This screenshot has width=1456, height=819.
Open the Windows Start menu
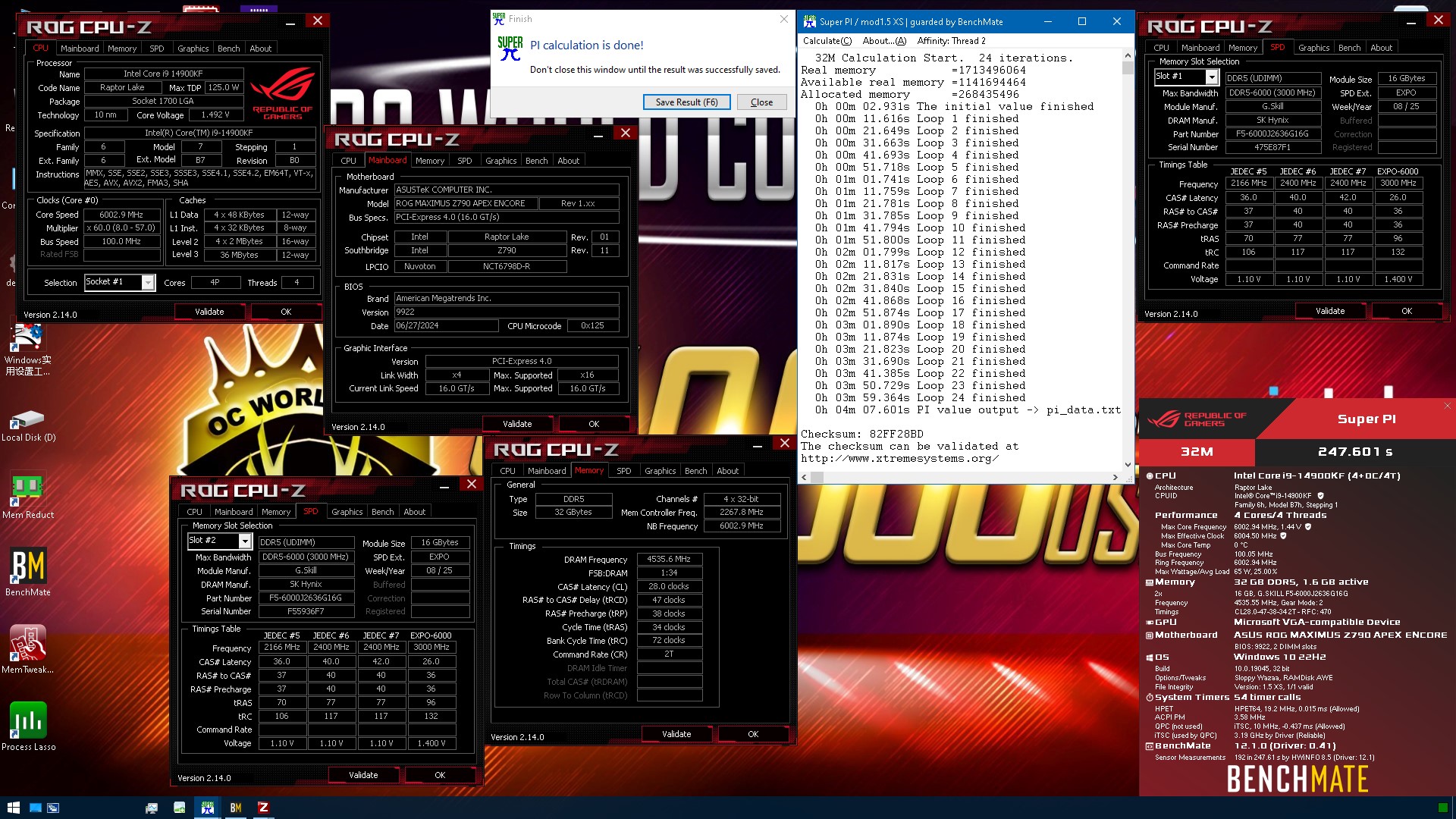13,808
